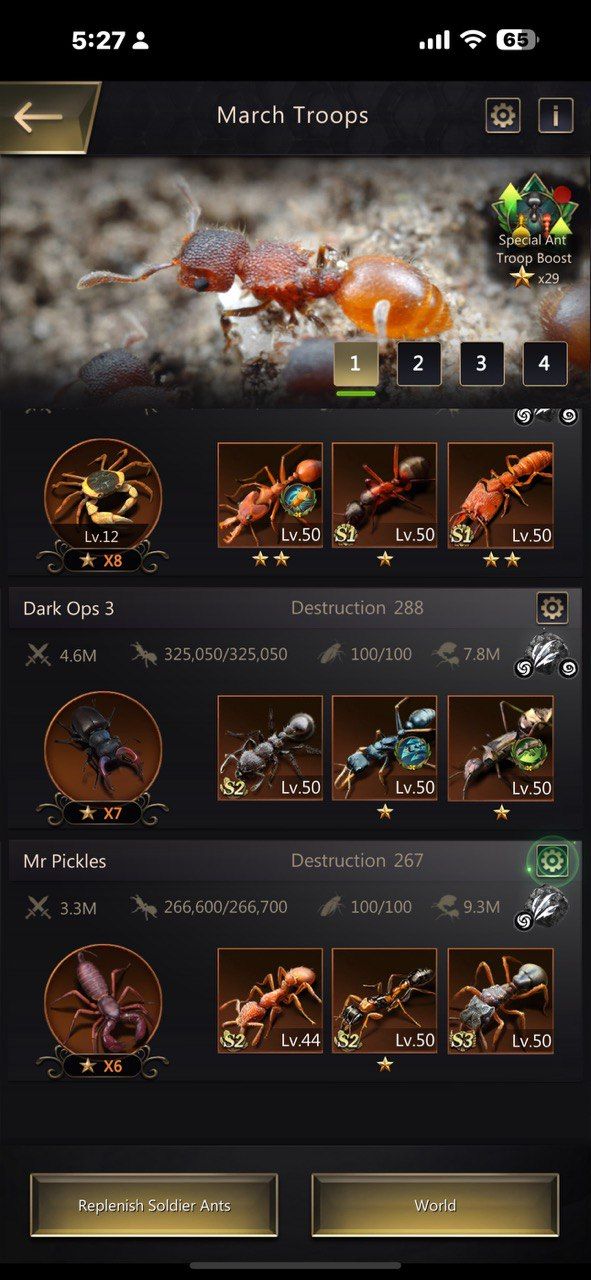Tap the World button
The width and height of the screenshot is (591, 1280).
tap(435, 1205)
